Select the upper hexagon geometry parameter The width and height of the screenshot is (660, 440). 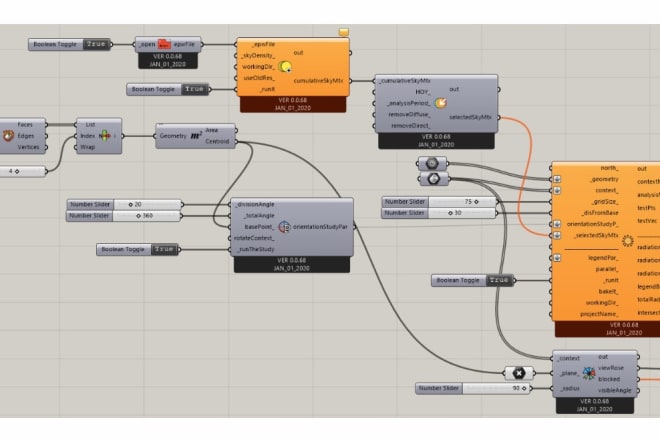tap(432, 163)
